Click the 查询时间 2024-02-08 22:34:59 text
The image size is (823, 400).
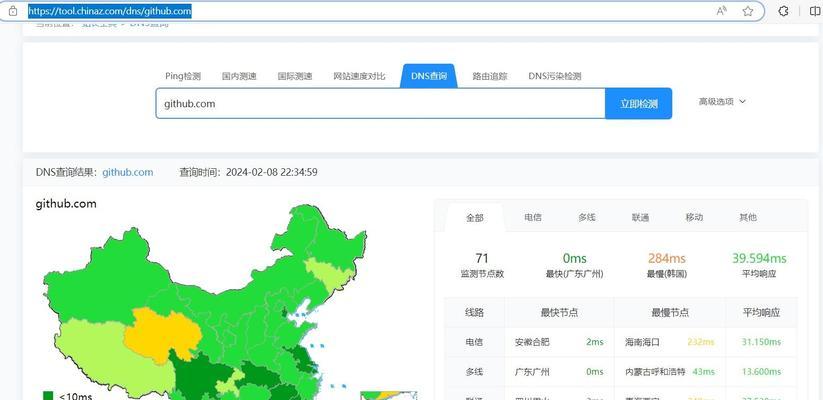248,172
